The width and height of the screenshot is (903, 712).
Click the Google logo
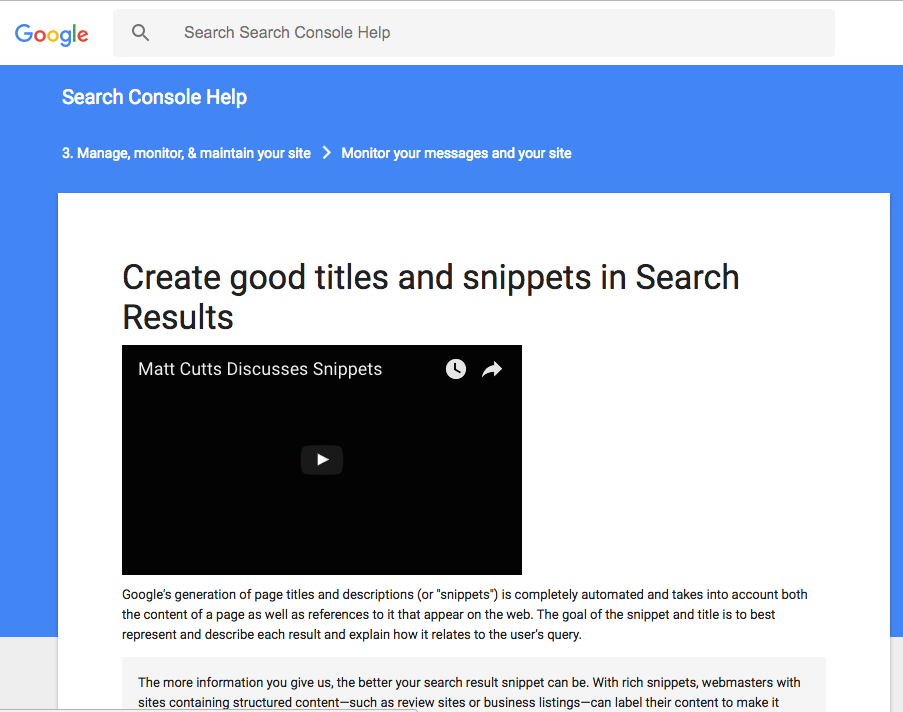(51, 34)
